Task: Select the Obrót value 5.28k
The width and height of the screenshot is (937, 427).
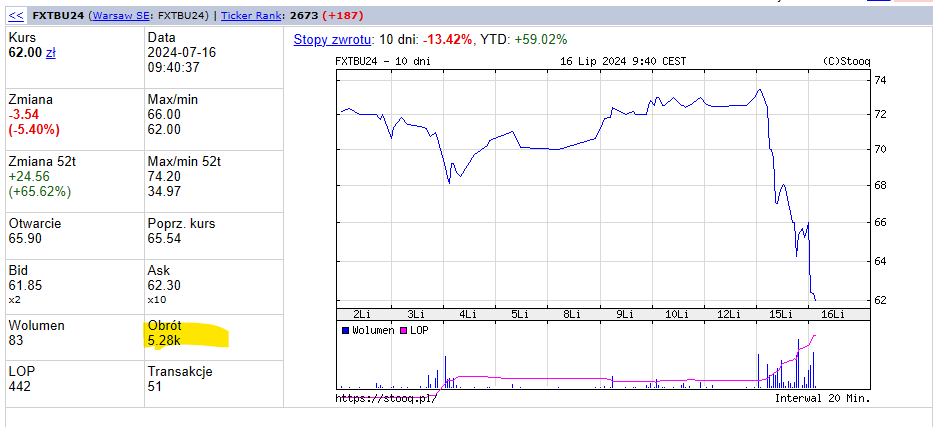Action: click(x=164, y=341)
